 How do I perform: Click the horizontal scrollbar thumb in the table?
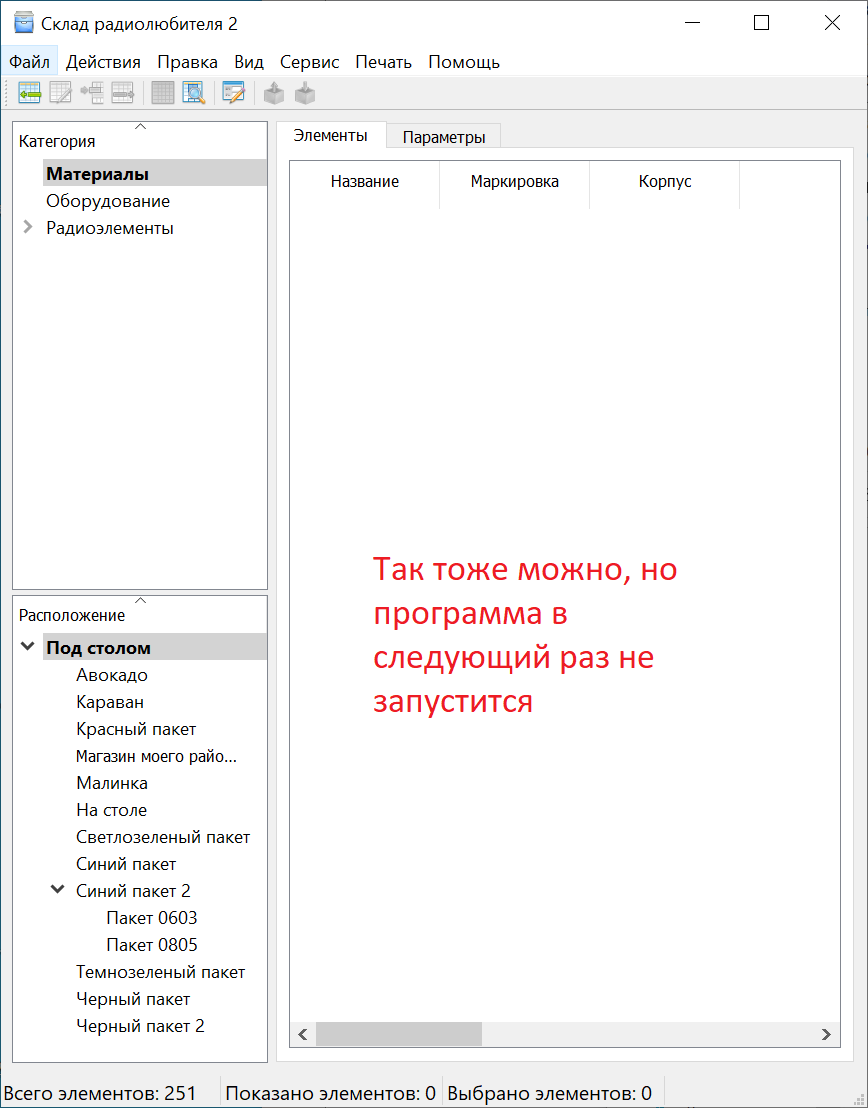point(398,1034)
